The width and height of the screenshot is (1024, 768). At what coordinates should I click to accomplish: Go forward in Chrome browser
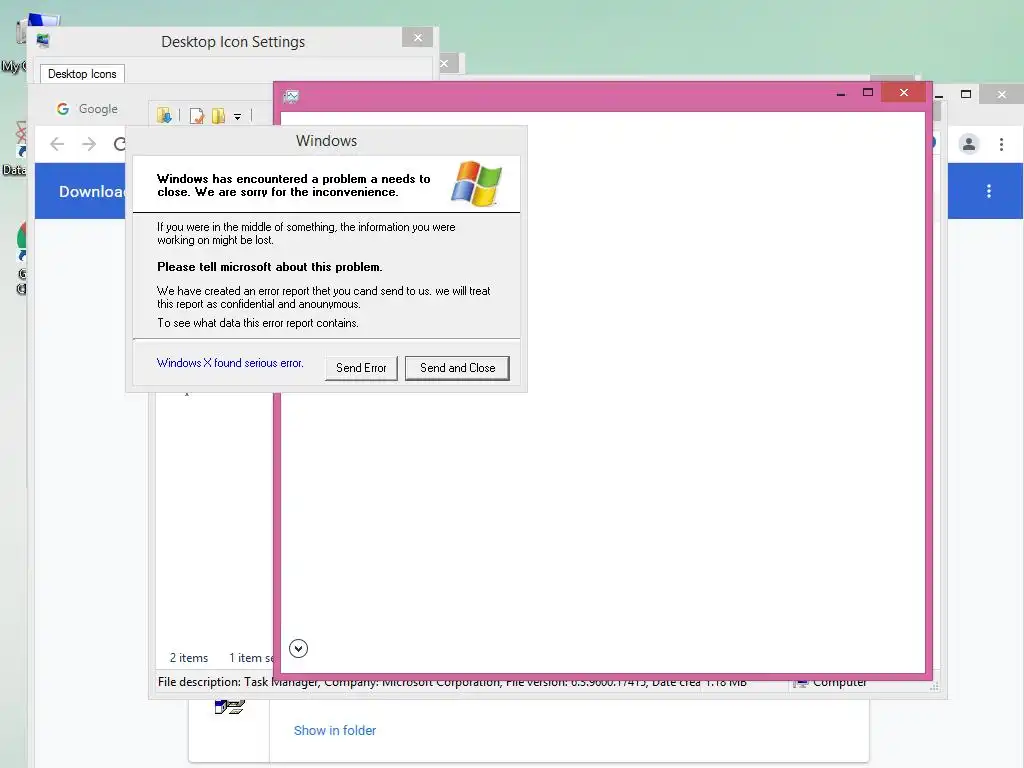point(89,144)
